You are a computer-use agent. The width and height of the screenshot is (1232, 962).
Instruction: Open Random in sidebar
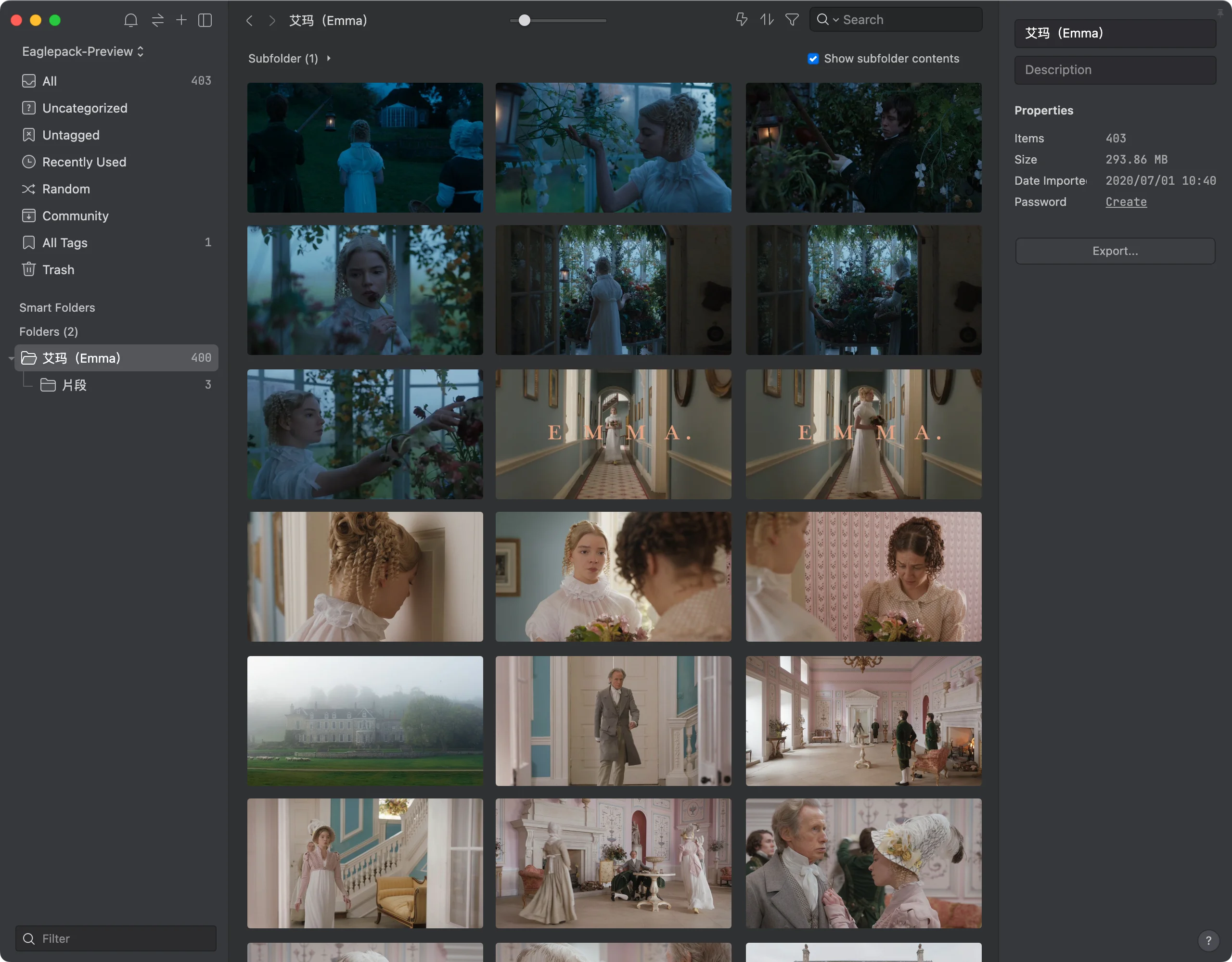[x=115, y=189]
